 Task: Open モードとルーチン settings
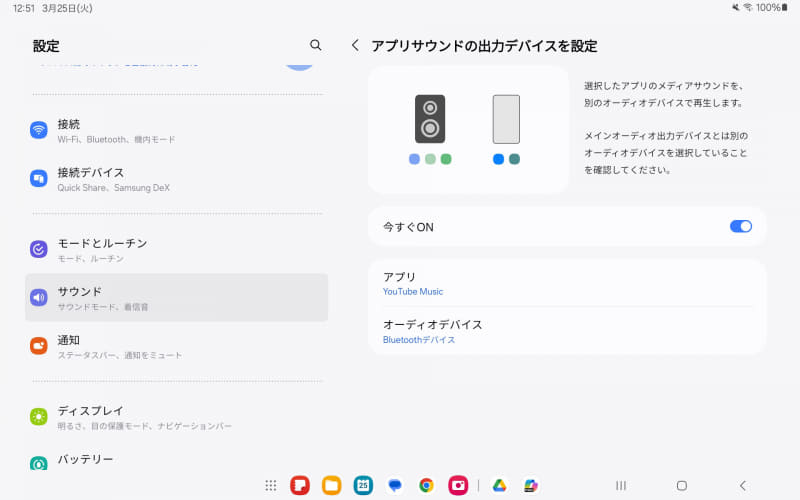coord(177,249)
